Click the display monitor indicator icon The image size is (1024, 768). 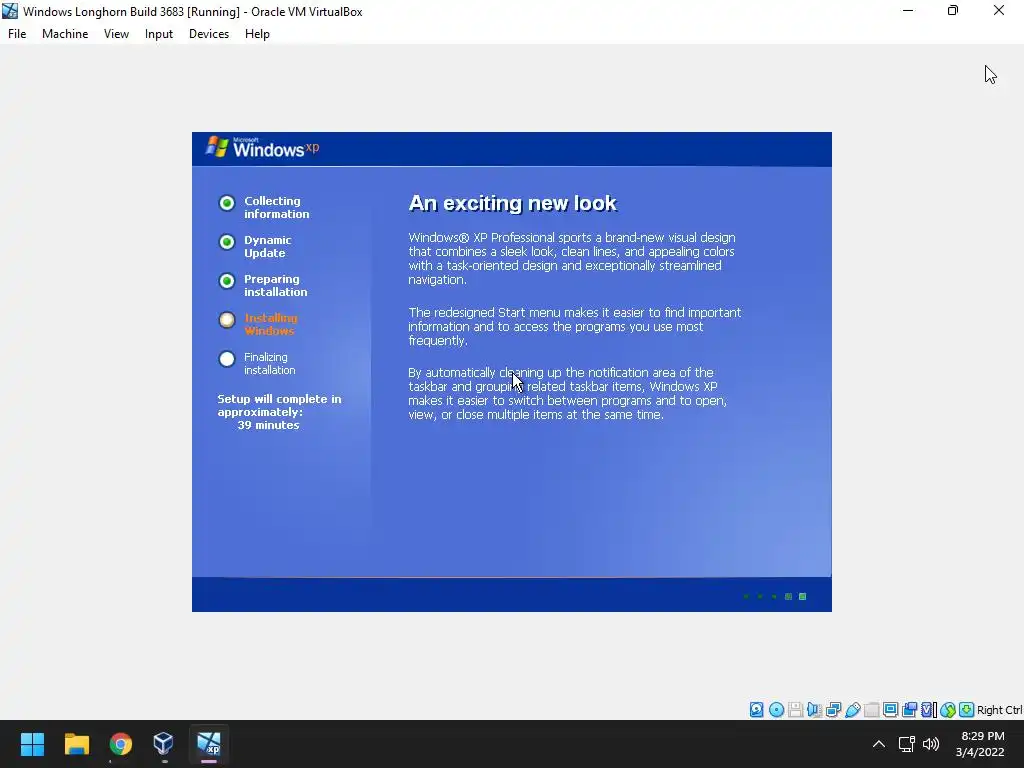click(x=890, y=709)
